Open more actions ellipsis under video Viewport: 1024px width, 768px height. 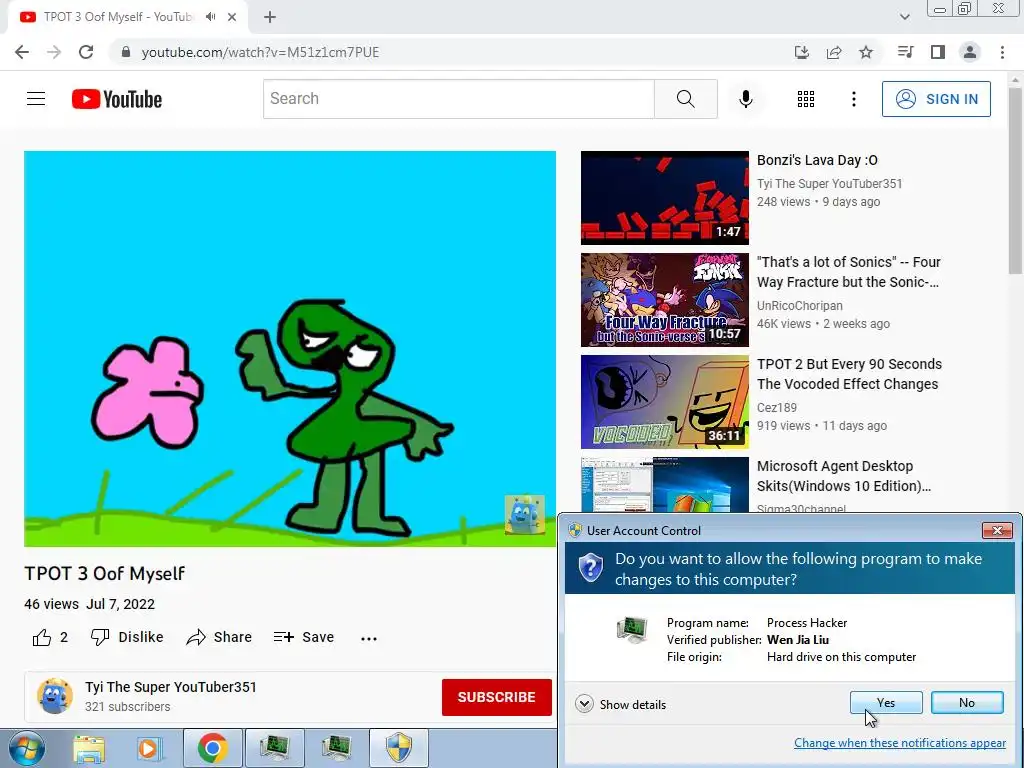tap(369, 639)
